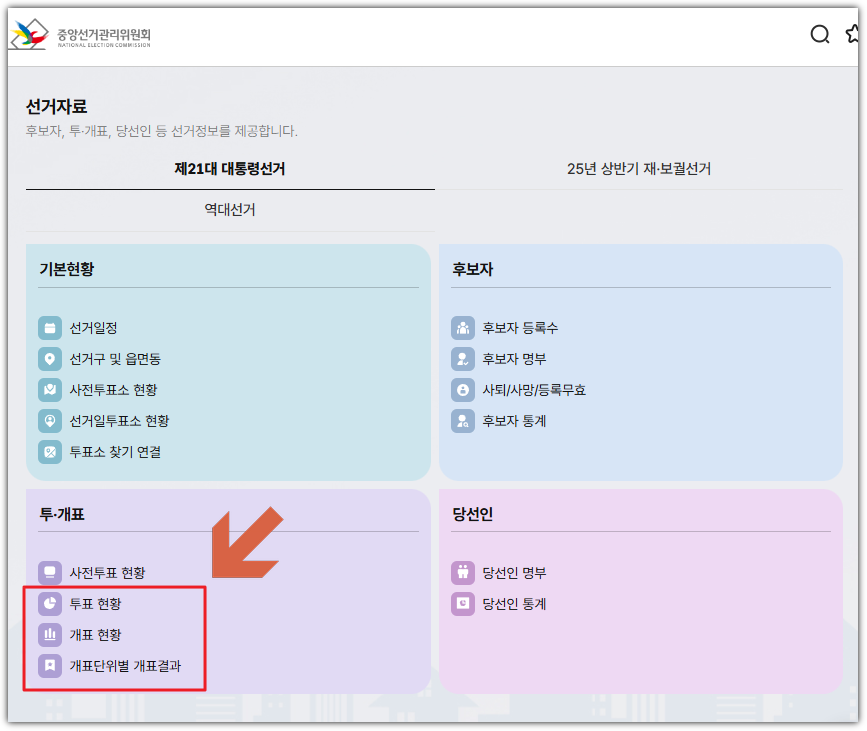The height and width of the screenshot is (731, 867).
Task: Click the 당선인 section heading
Action: (x=473, y=514)
